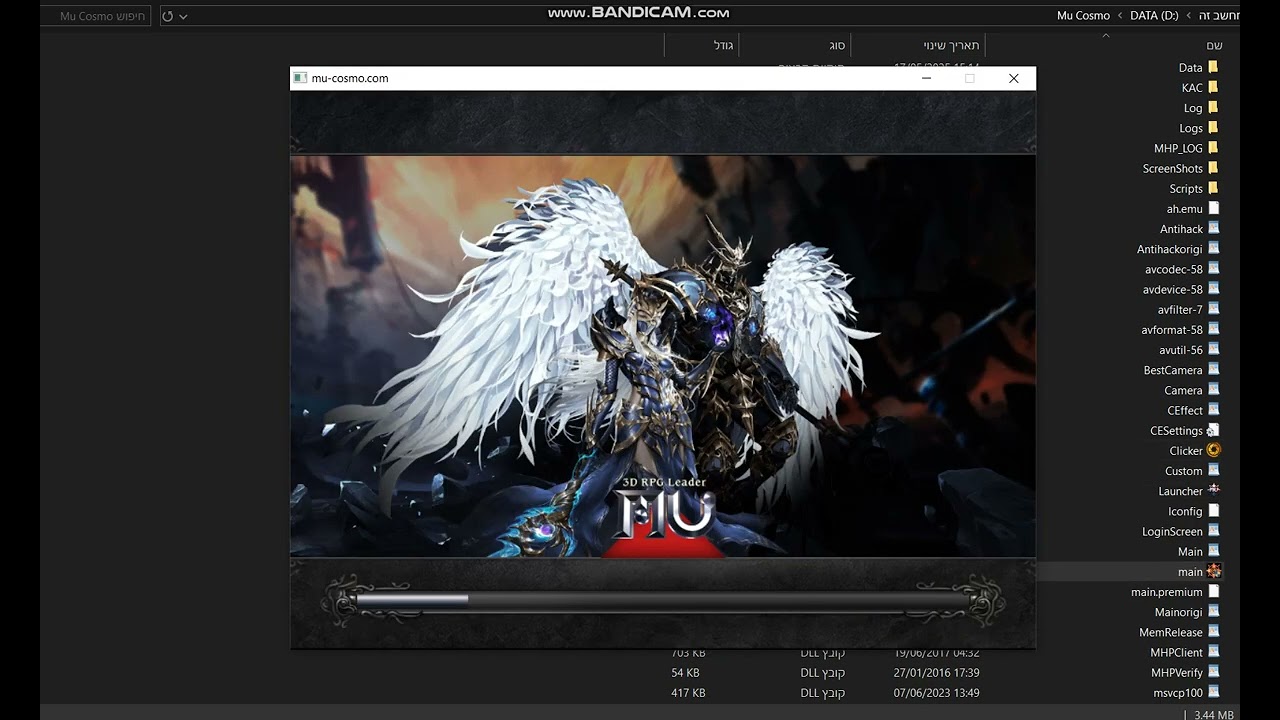Click the 3.44 MB status bar text
The image size is (1280, 720).
[x=1214, y=714]
